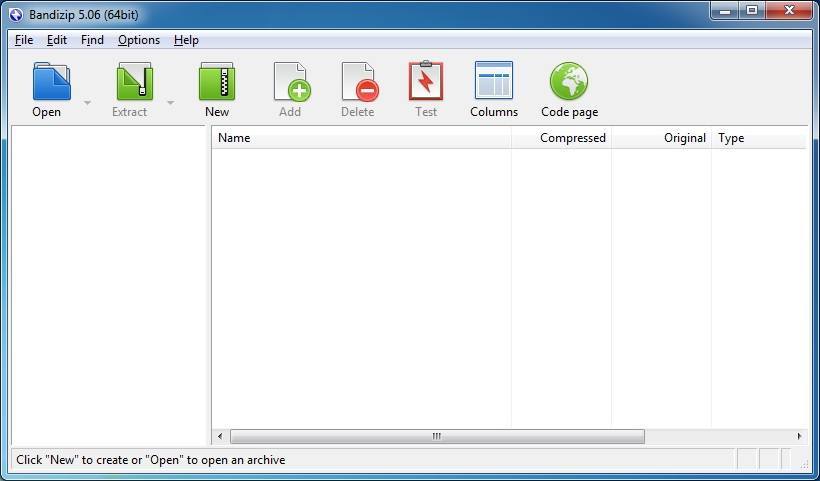820x481 pixels.
Task: Click the status bar hint text
Action: coord(151,460)
